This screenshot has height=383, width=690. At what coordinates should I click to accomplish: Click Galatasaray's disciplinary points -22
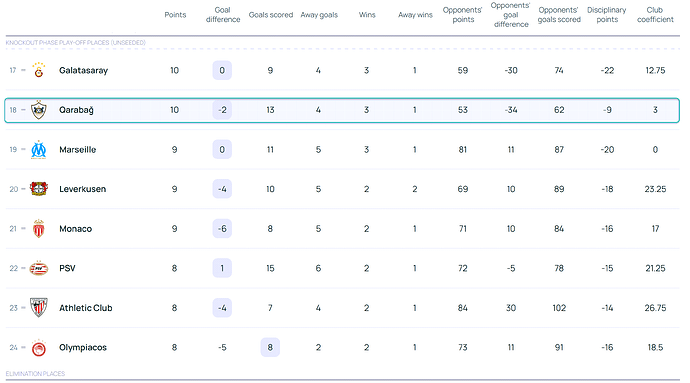coord(607,70)
